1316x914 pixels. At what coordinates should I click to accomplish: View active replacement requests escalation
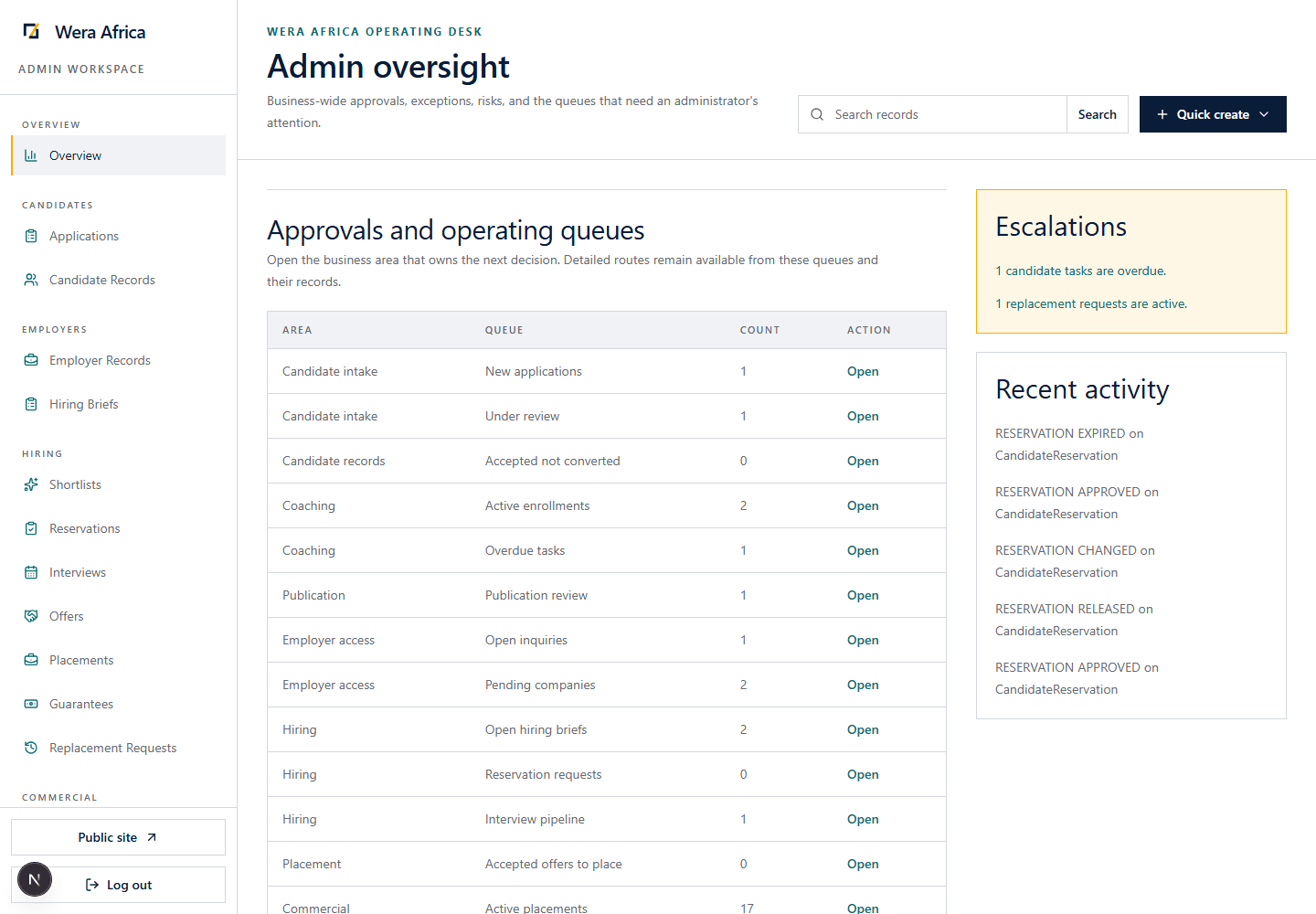1091,303
